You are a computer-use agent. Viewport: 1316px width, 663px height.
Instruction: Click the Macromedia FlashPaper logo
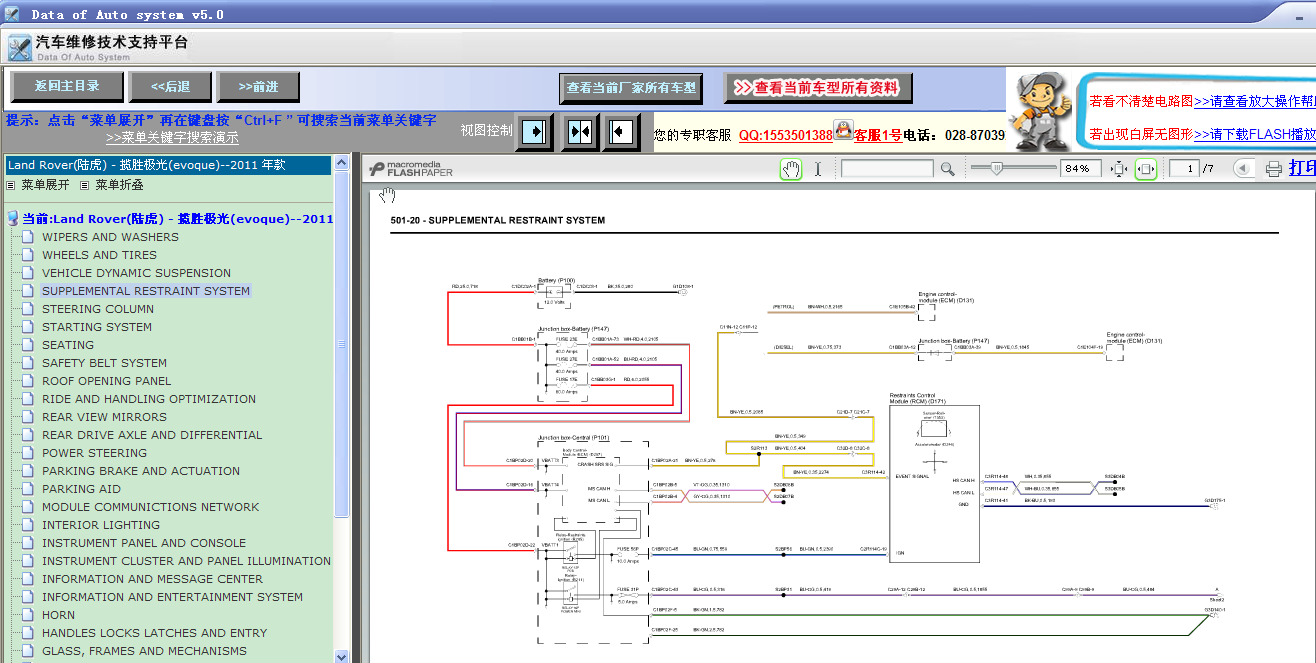coord(411,169)
